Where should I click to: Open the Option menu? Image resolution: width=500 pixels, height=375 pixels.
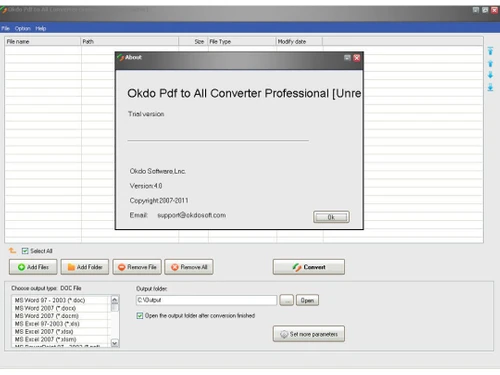pos(22,28)
